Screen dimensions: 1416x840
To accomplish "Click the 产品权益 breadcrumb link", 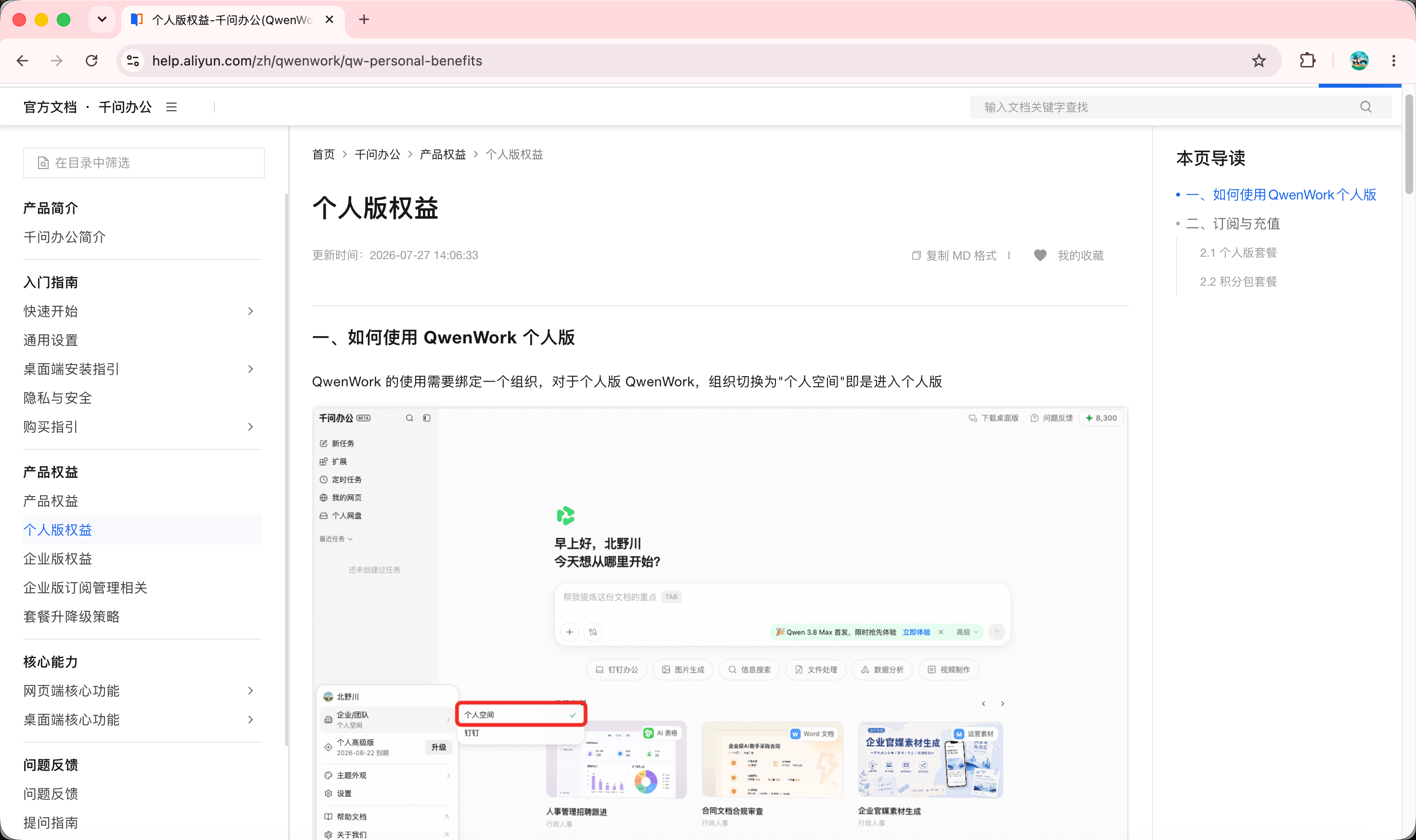I will coord(443,155).
